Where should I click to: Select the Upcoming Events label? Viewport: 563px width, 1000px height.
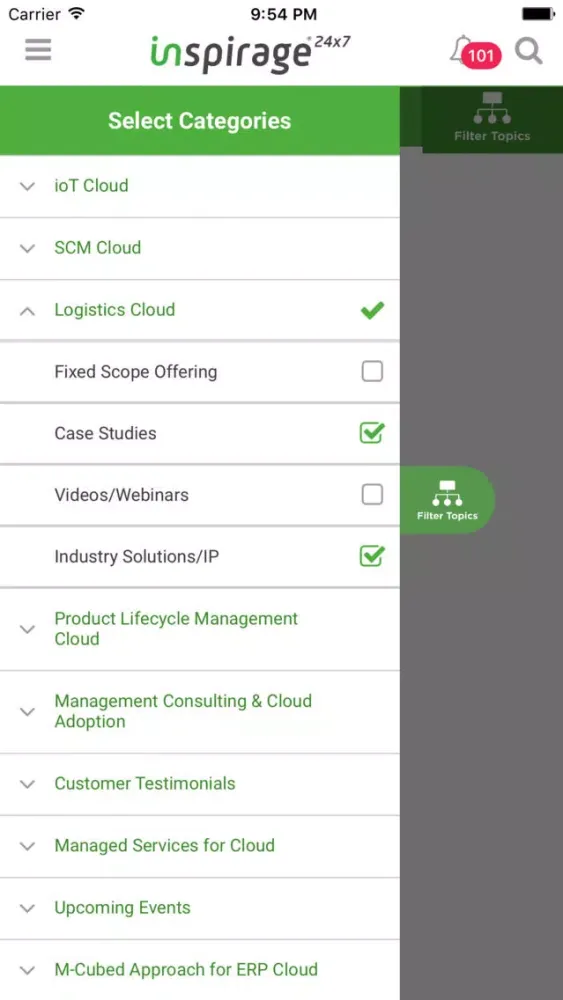(x=122, y=908)
